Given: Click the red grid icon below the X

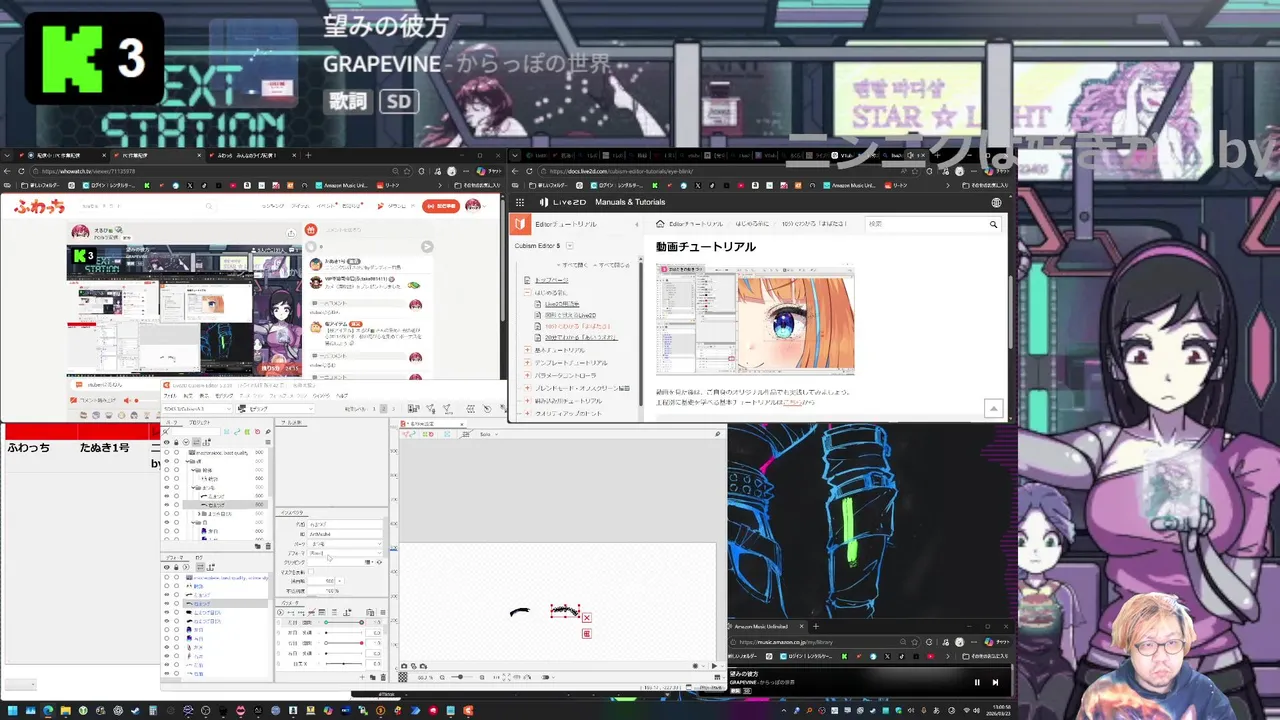Looking at the screenshot, I should 587,634.
